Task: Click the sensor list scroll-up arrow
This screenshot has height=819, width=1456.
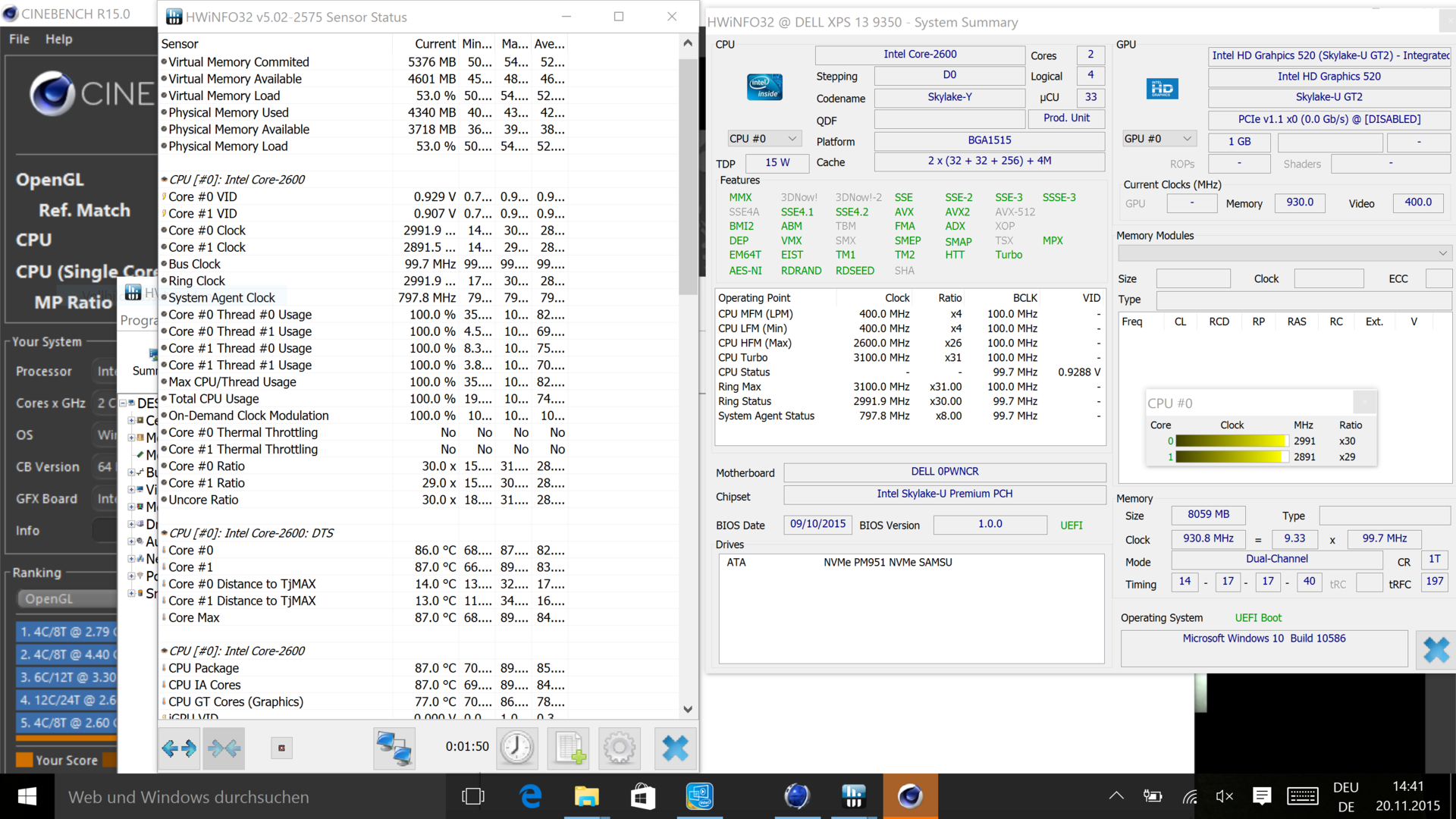Action: (x=688, y=43)
